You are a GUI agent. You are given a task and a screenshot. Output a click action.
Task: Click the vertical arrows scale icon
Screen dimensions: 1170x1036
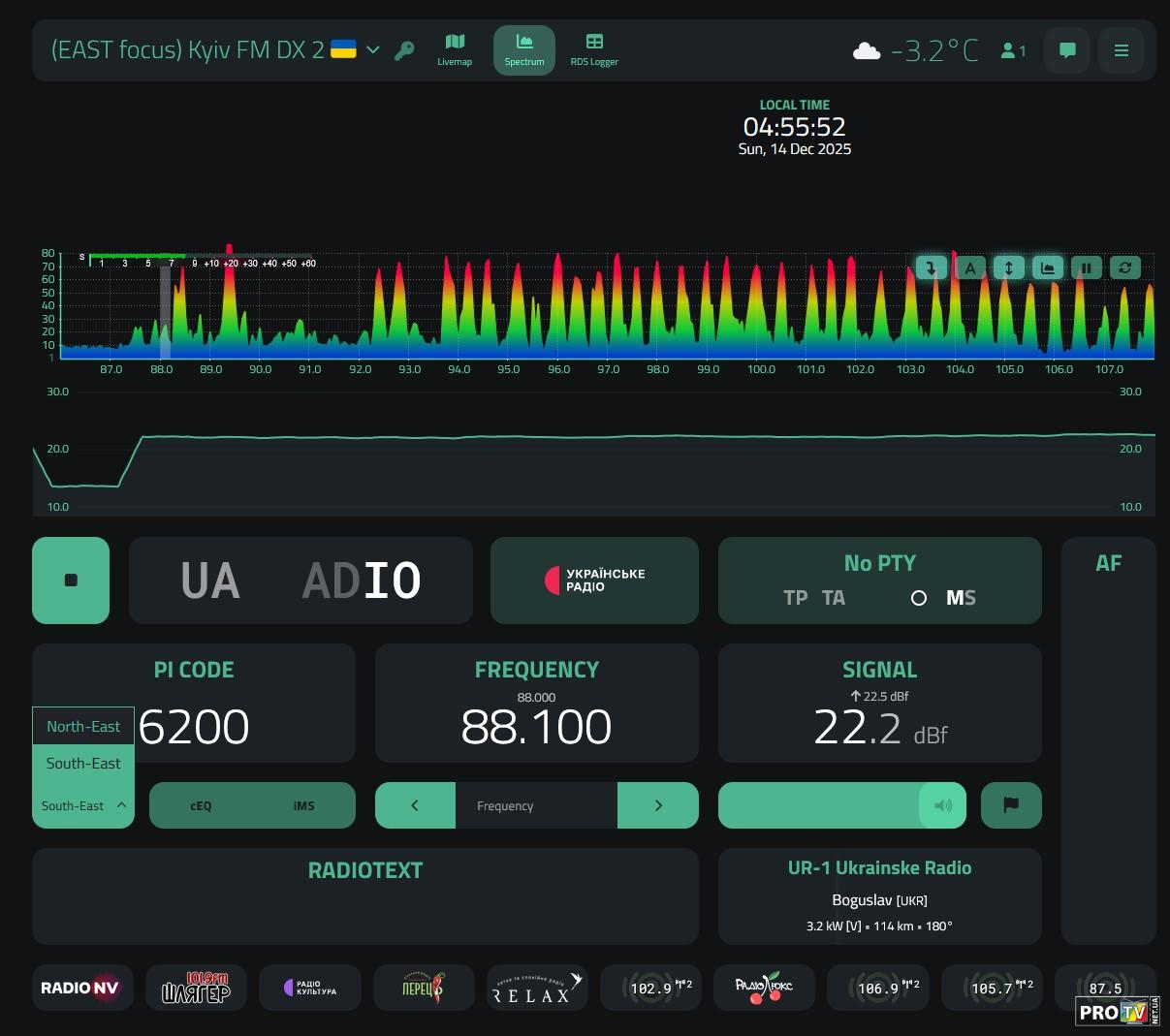tap(1008, 267)
